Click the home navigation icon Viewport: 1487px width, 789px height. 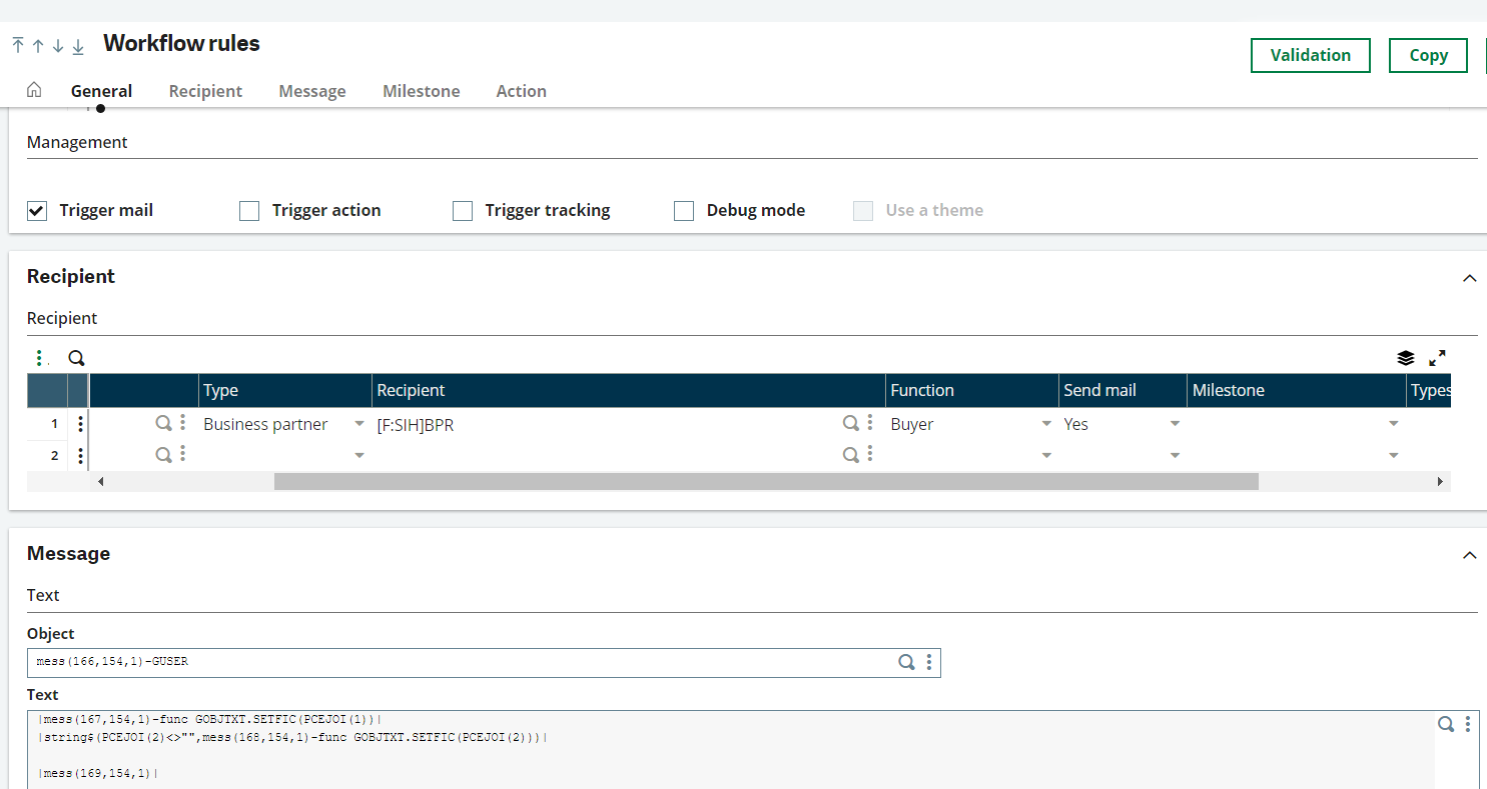33,89
